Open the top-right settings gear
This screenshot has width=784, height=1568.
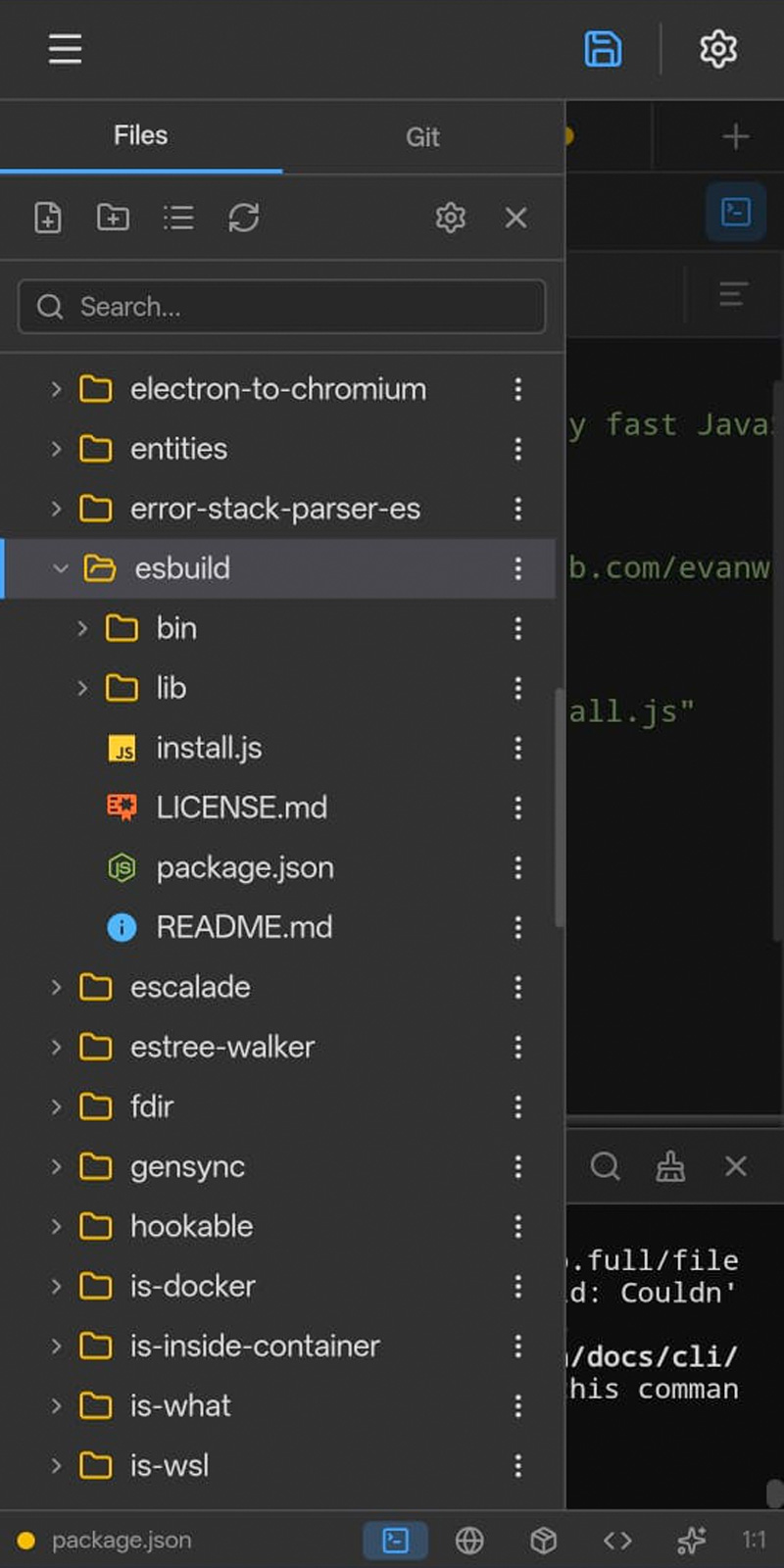717,48
